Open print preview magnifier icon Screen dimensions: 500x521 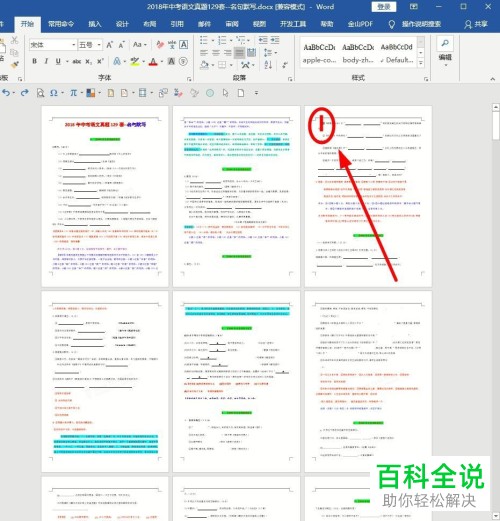(40, 93)
